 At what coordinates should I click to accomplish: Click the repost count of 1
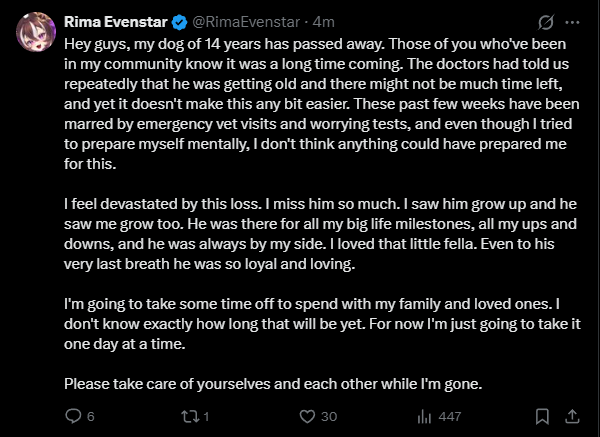[206, 416]
